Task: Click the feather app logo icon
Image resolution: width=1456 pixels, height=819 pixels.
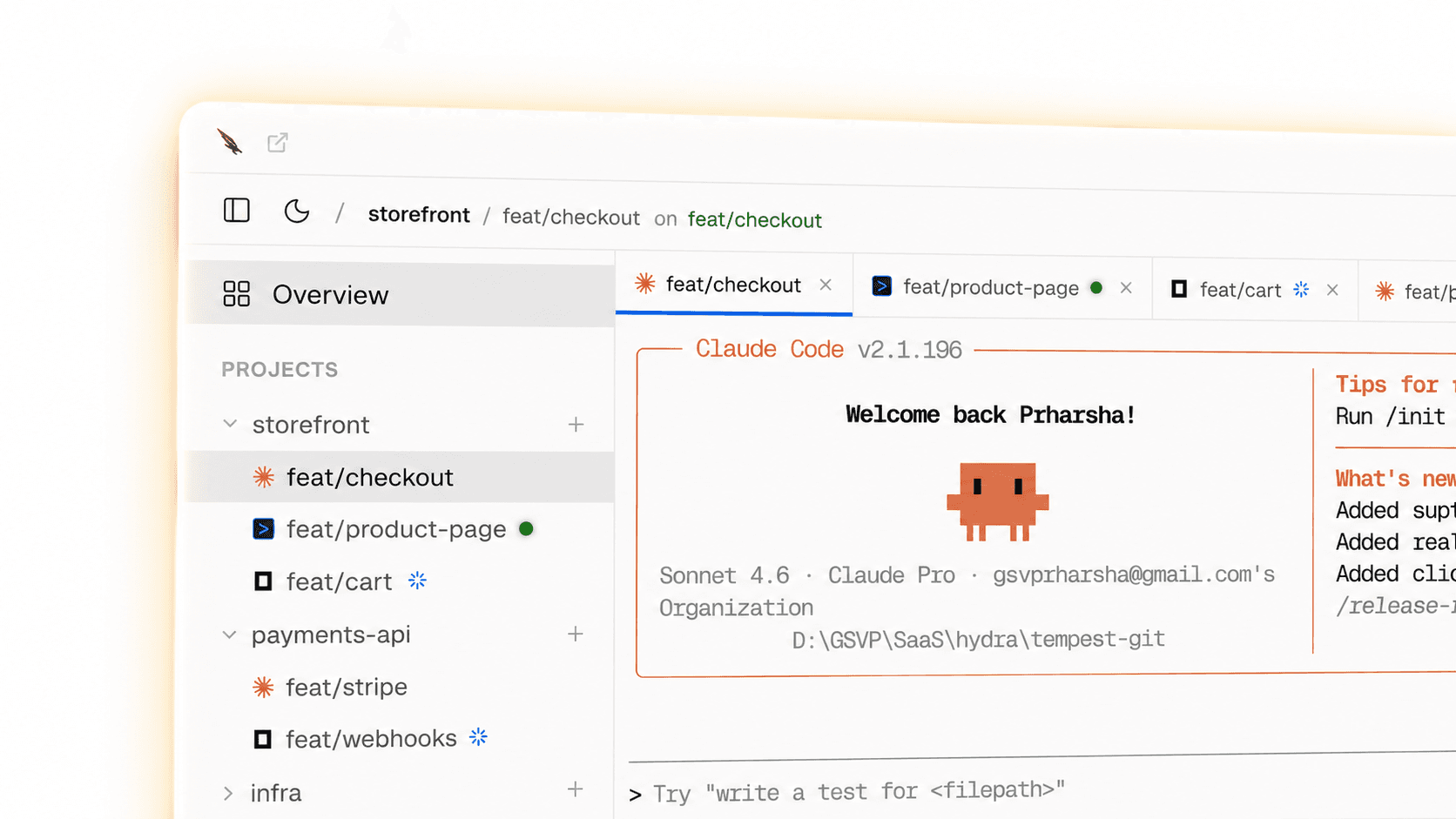Action: (230, 141)
